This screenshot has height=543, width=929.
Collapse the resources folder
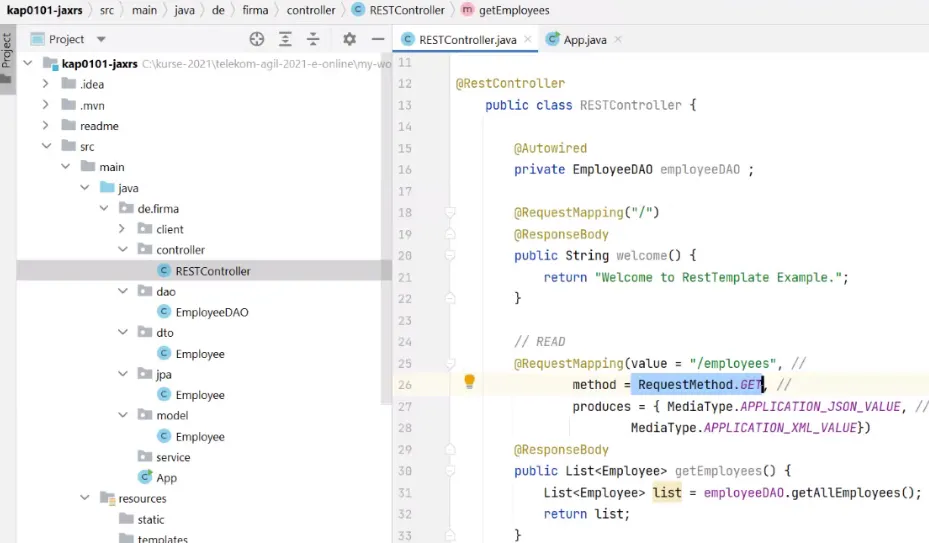tap(85, 498)
